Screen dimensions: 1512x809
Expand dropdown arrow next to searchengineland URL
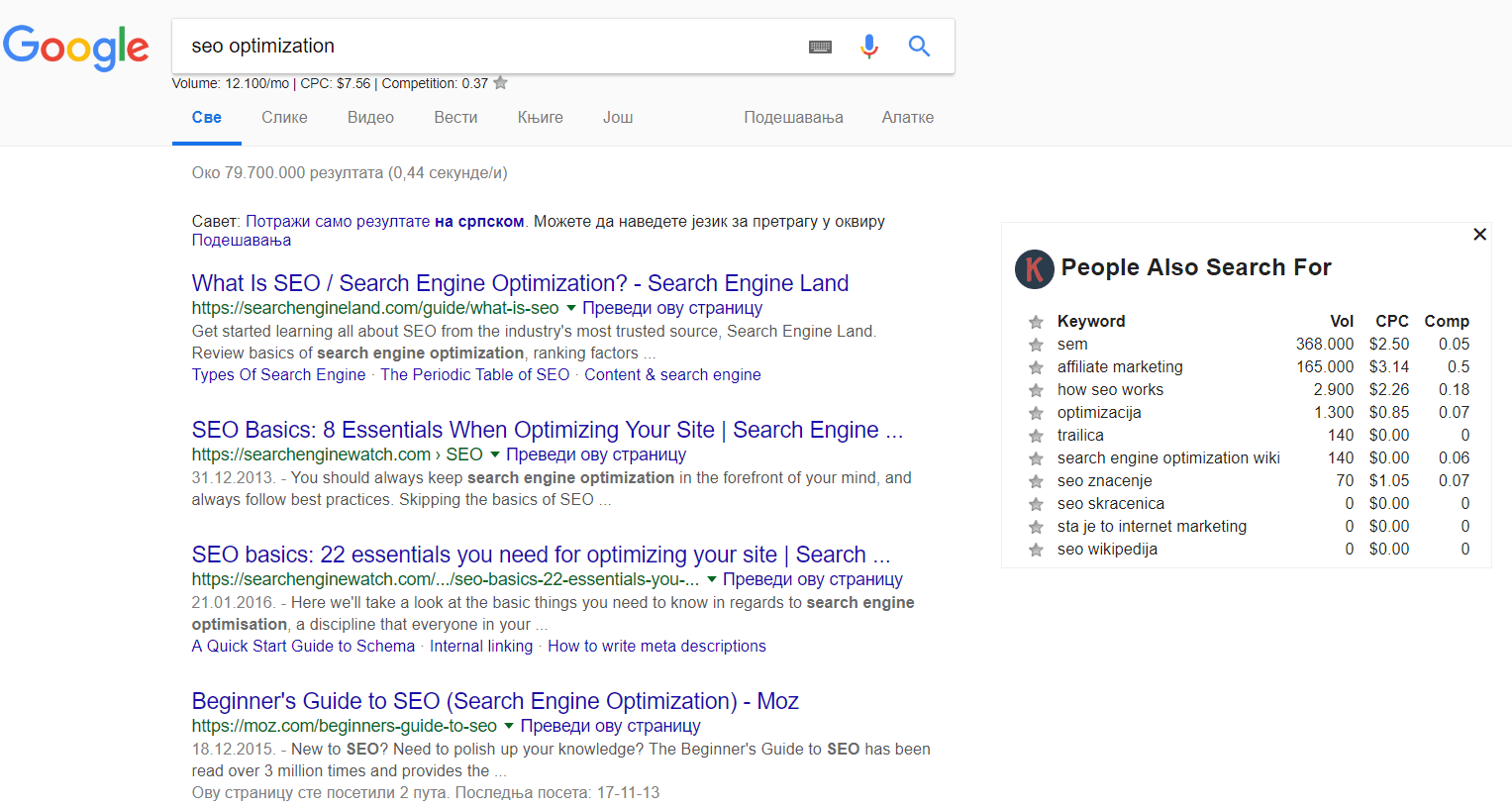click(570, 308)
